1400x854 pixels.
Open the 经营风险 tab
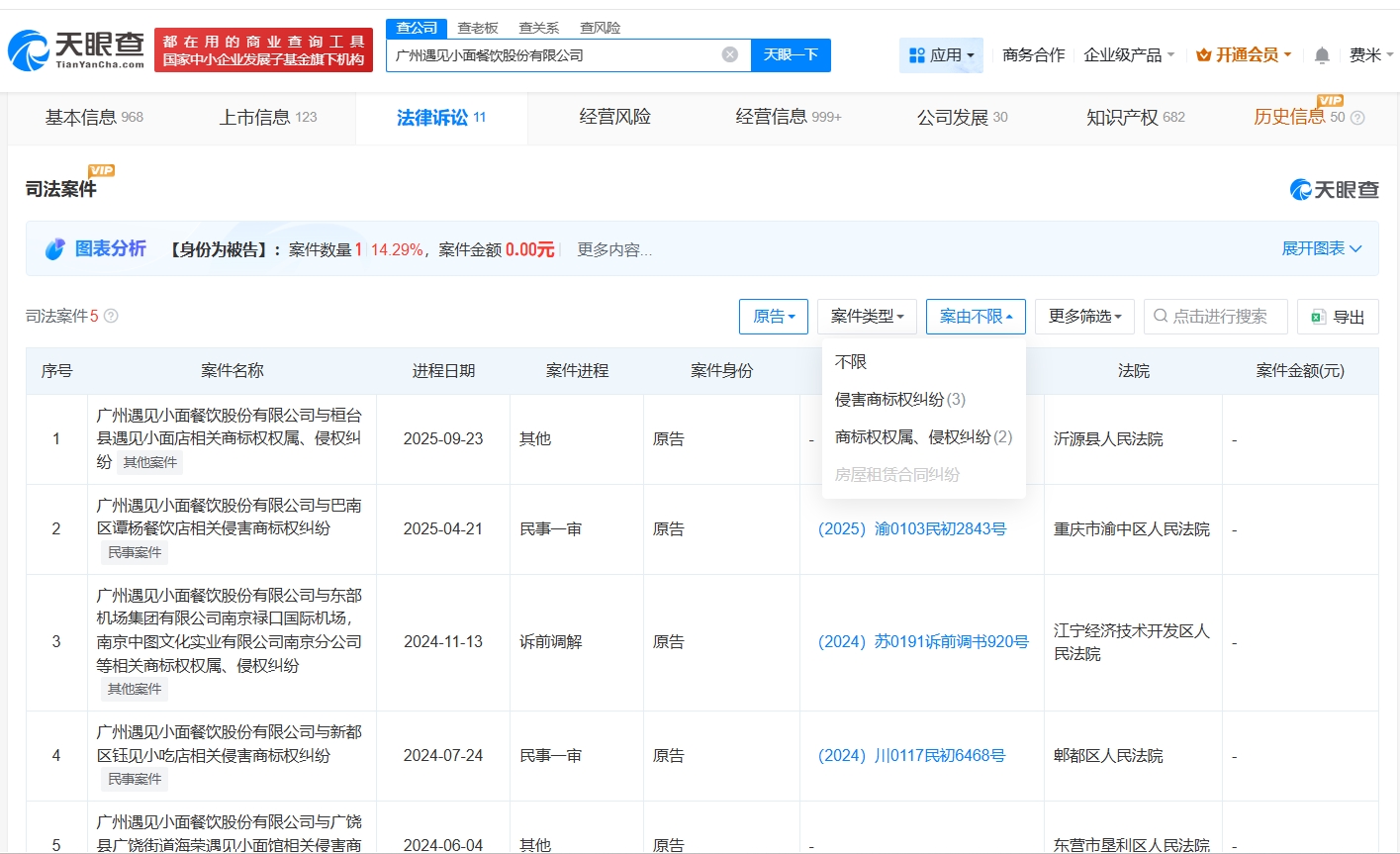[x=615, y=118]
